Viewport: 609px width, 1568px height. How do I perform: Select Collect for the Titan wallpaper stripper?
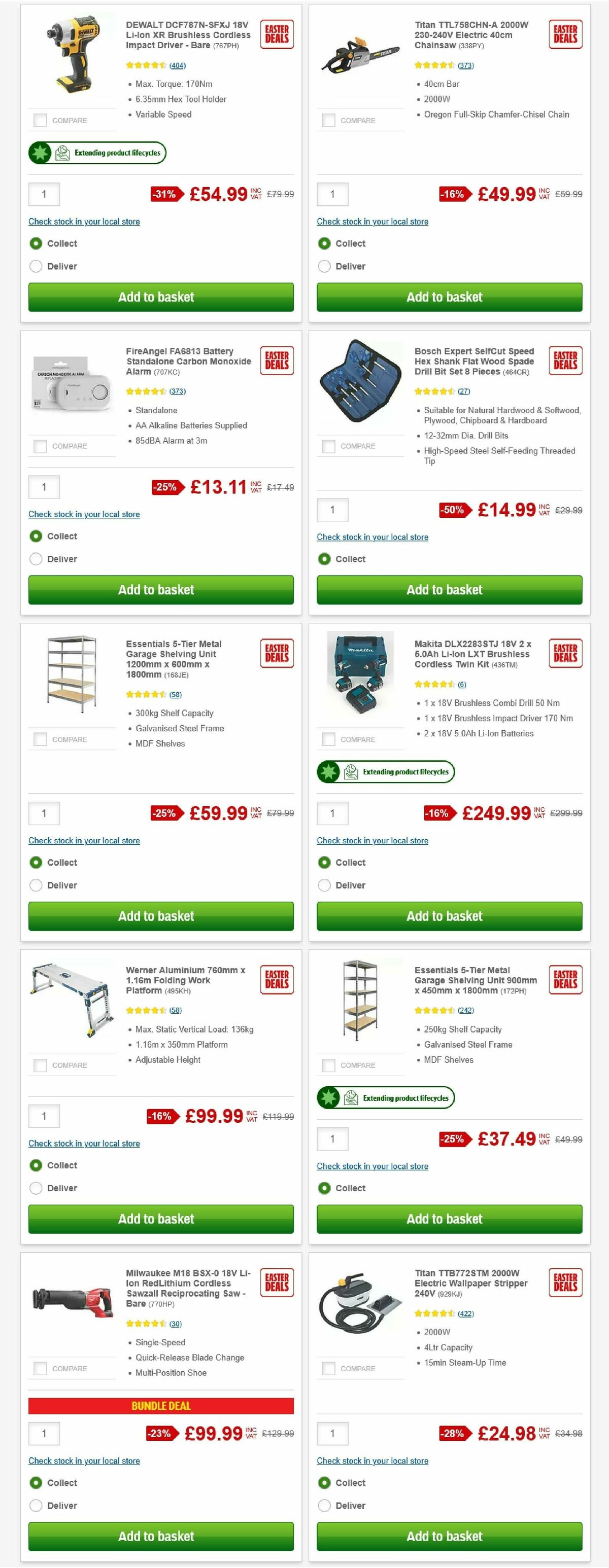coord(324,1482)
